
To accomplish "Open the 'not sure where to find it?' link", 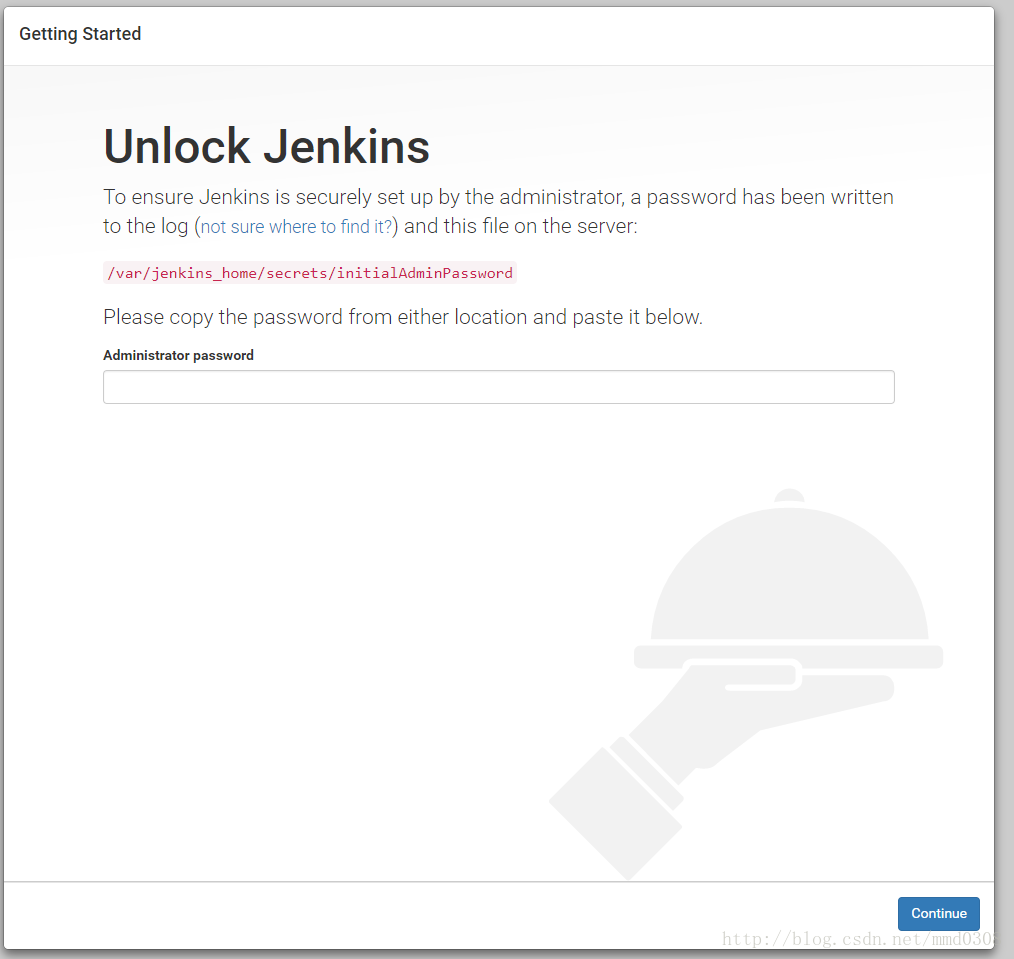I will coord(296,227).
